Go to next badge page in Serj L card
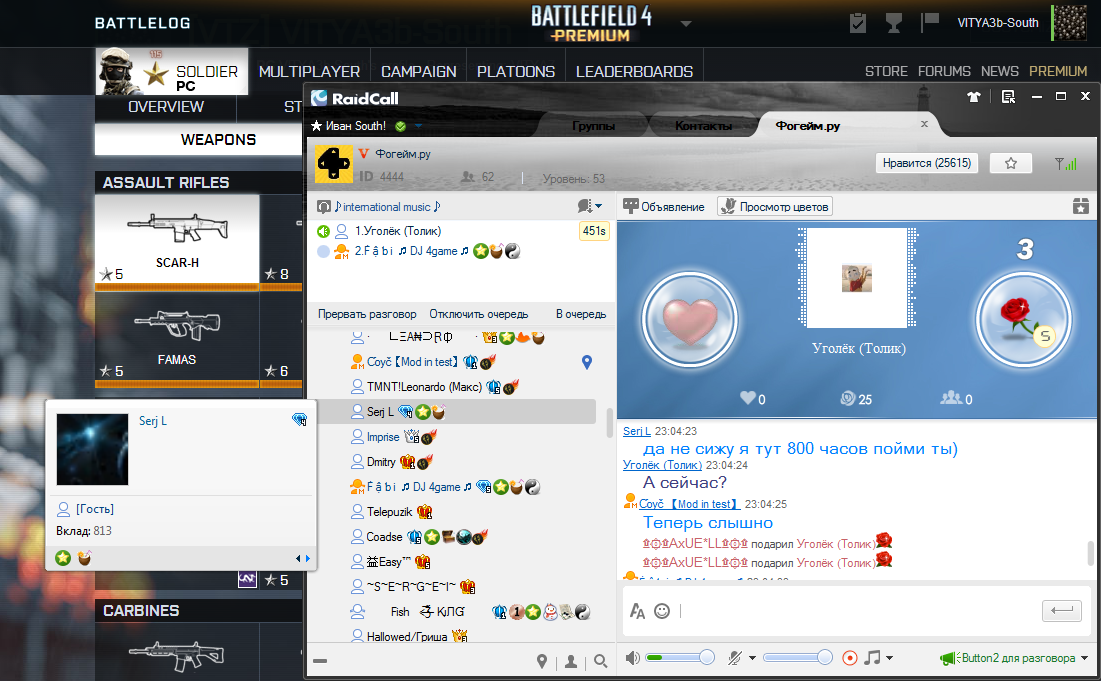The height and width of the screenshot is (681, 1101). point(308,558)
